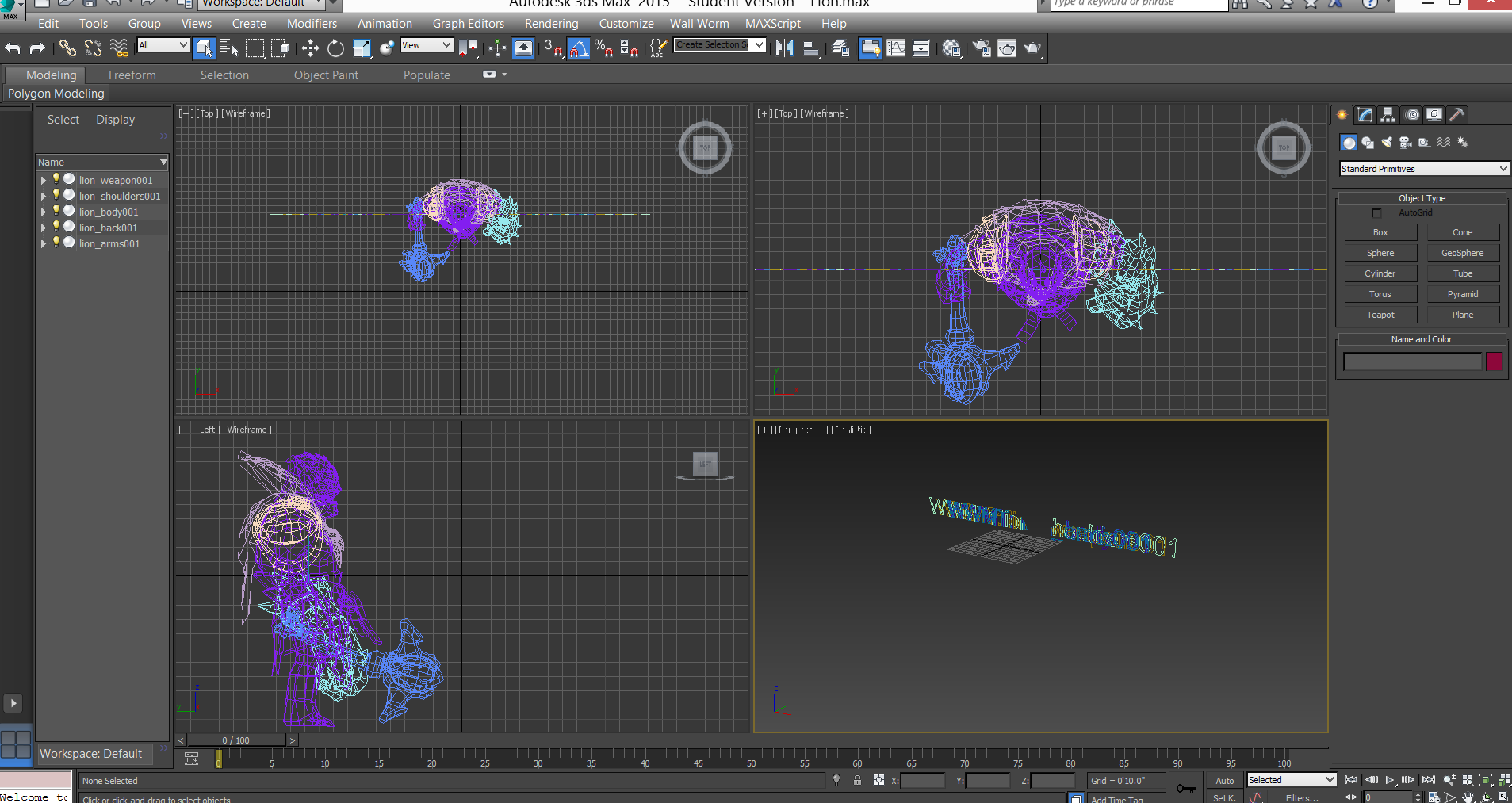Choose the Cameras creation category

tap(1406, 143)
